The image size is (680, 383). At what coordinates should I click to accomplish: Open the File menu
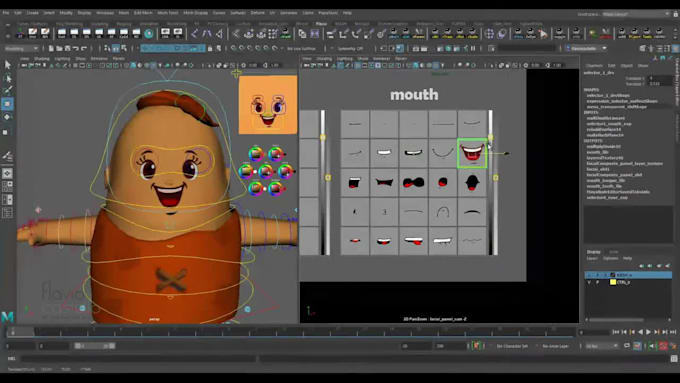point(6,13)
